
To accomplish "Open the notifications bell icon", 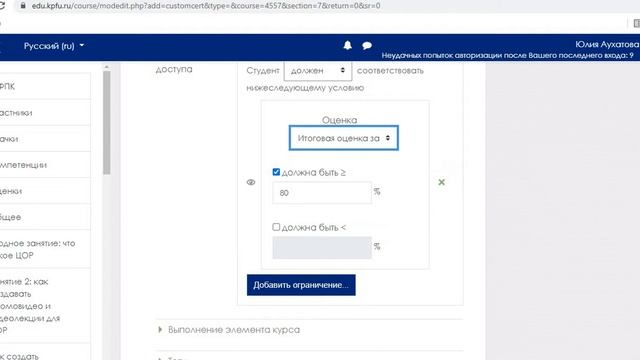I will coord(347,45).
